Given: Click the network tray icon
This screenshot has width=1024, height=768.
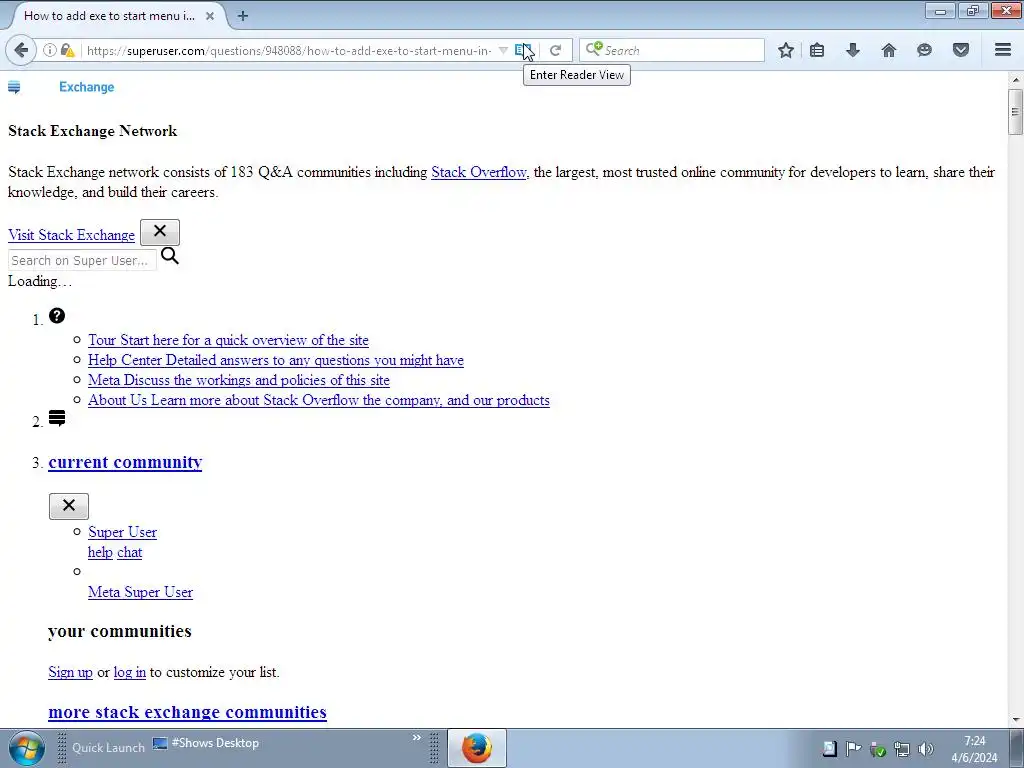Looking at the screenshot, I should [901, 749].
